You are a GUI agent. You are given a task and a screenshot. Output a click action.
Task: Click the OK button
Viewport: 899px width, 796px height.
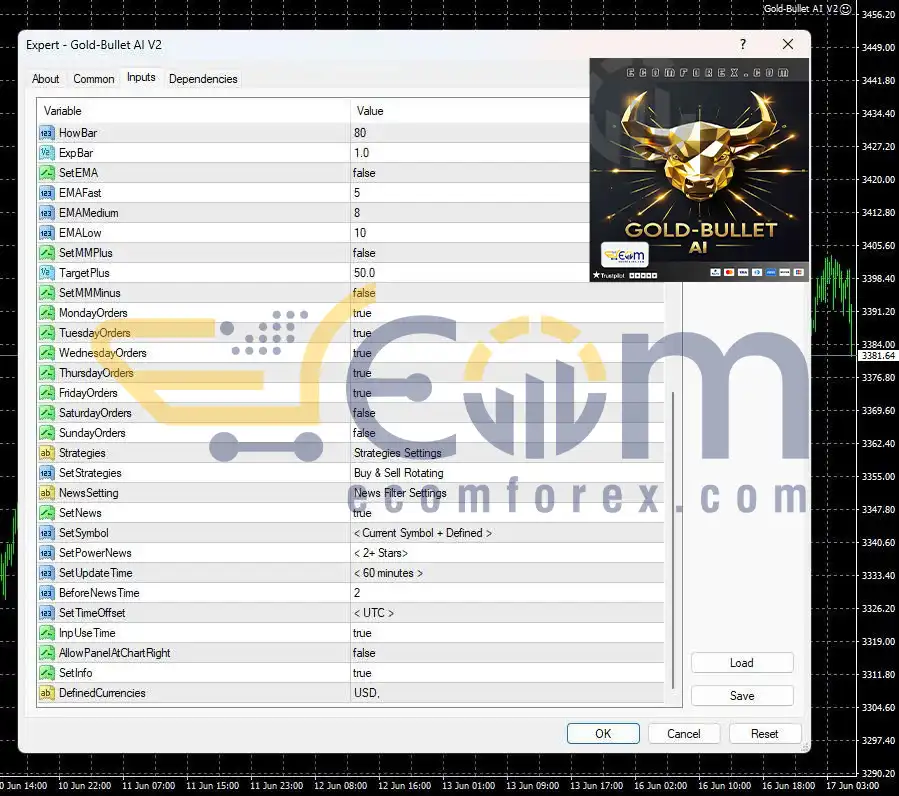[x=603, y=734]
